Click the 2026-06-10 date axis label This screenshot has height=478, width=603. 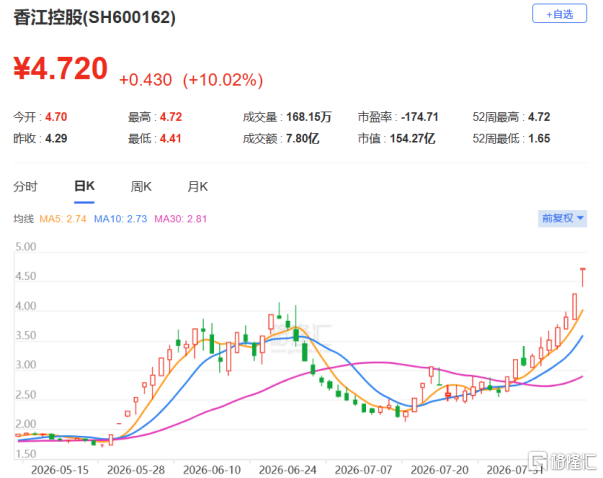[212, 470]
